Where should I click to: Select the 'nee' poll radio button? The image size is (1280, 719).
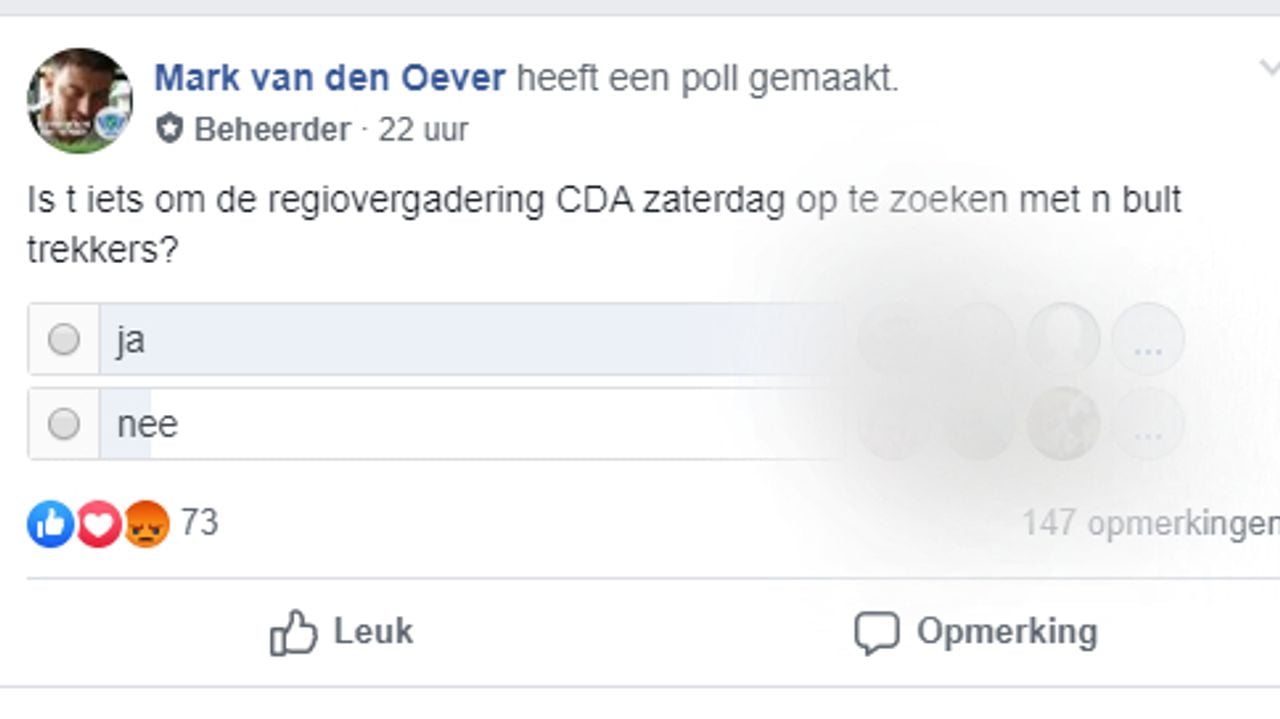click(64, 424)
